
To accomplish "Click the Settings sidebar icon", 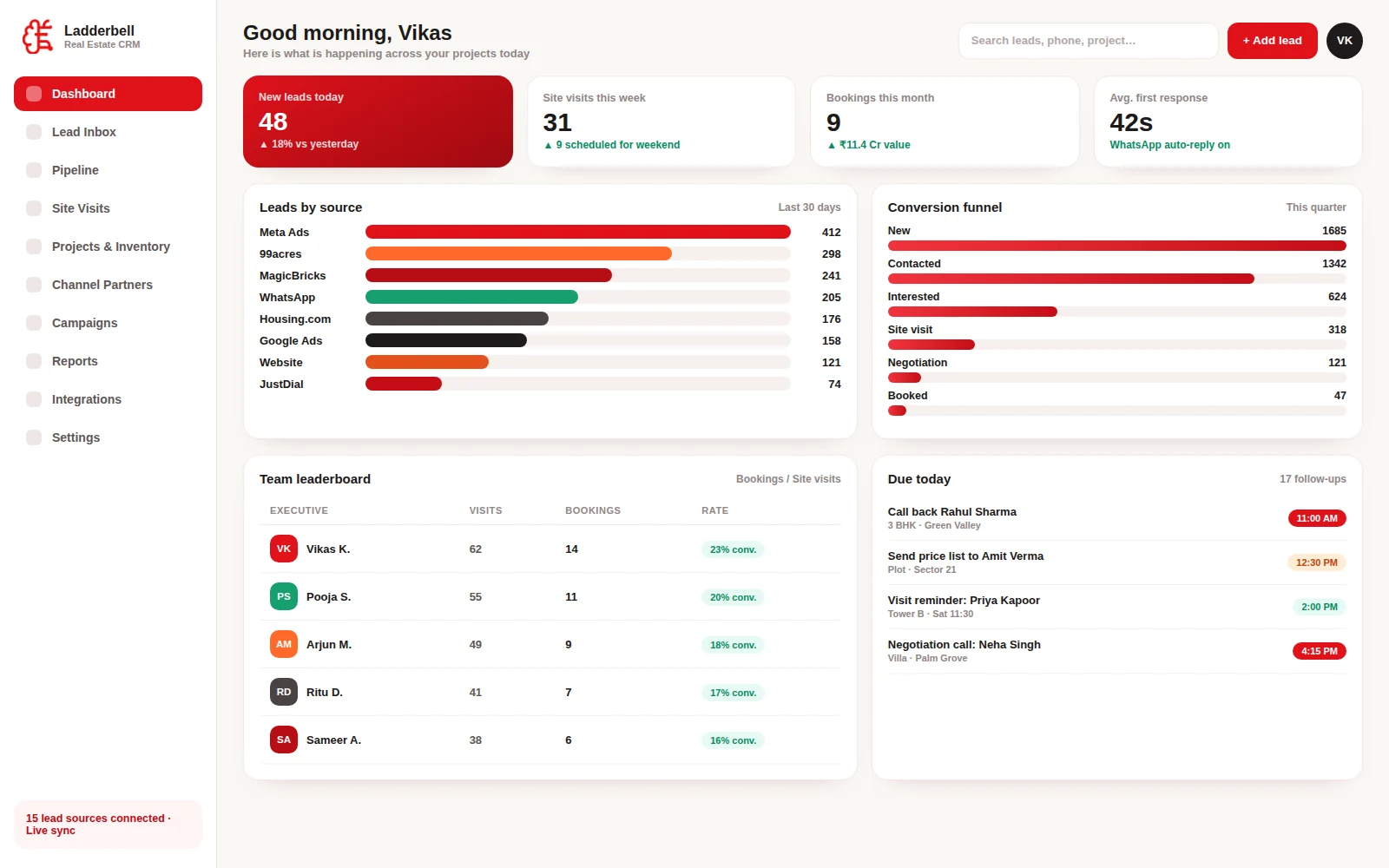I will 34,437.
